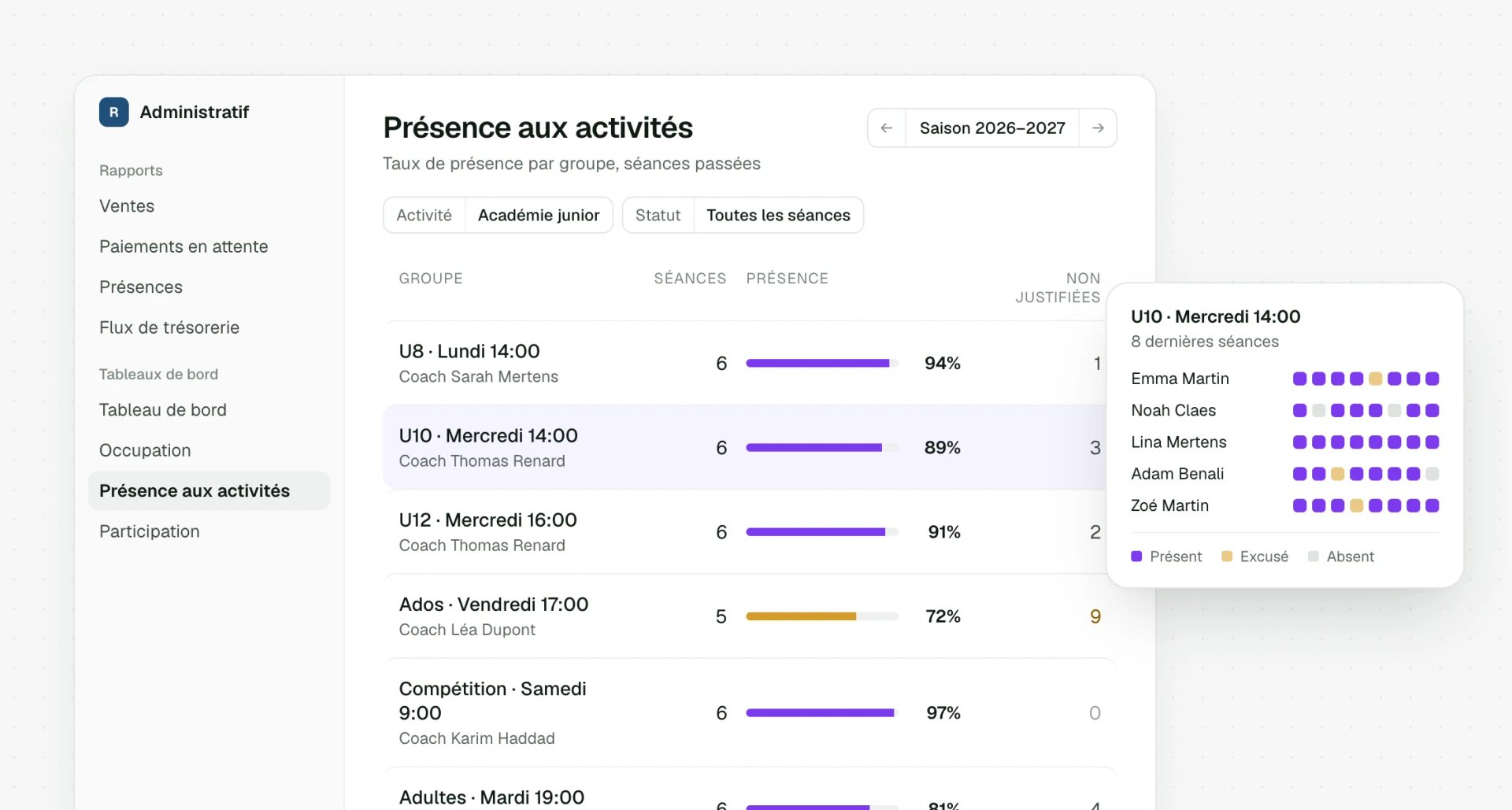Click Coach Karim Haddad label
The width and height of the screenshot is (1512, 810).
coord(476,738)
